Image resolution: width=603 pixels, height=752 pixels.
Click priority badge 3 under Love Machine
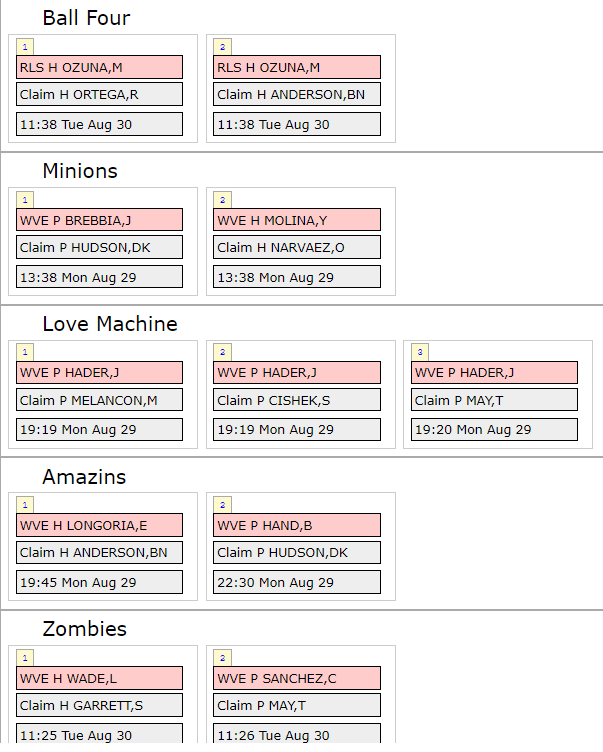[420, 352]
